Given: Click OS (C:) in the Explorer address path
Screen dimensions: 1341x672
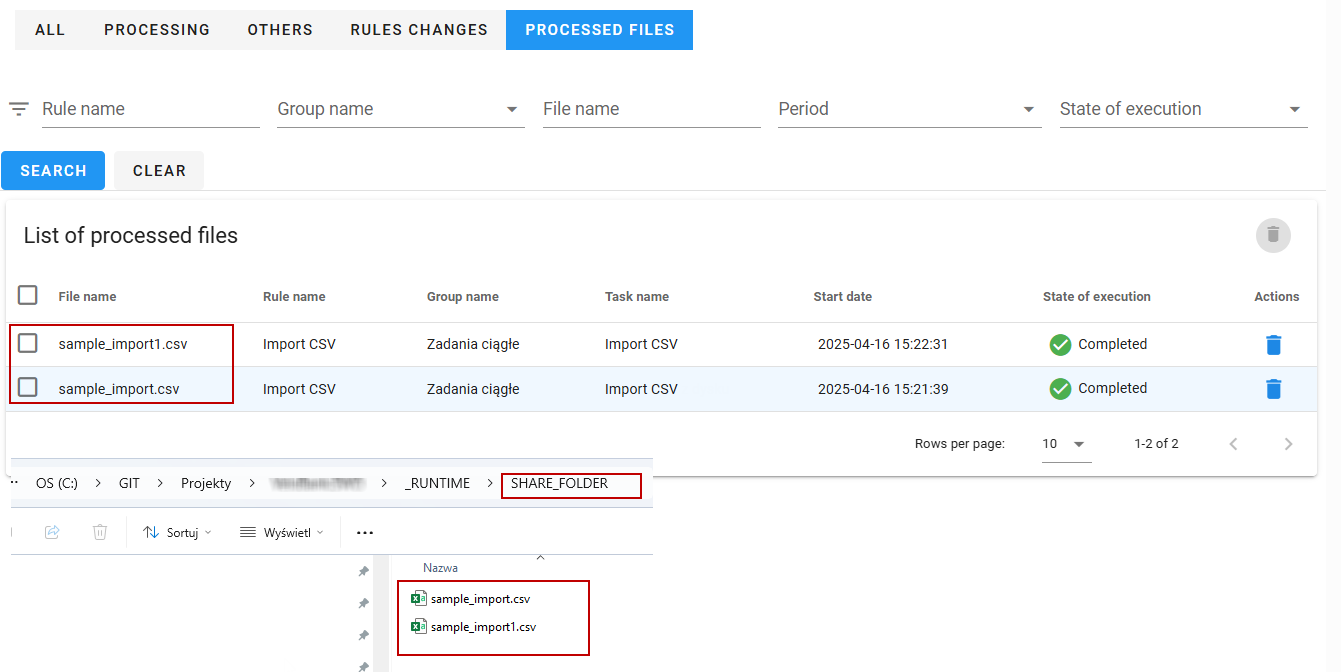Looking at the screenshot, I should [57, 484].
